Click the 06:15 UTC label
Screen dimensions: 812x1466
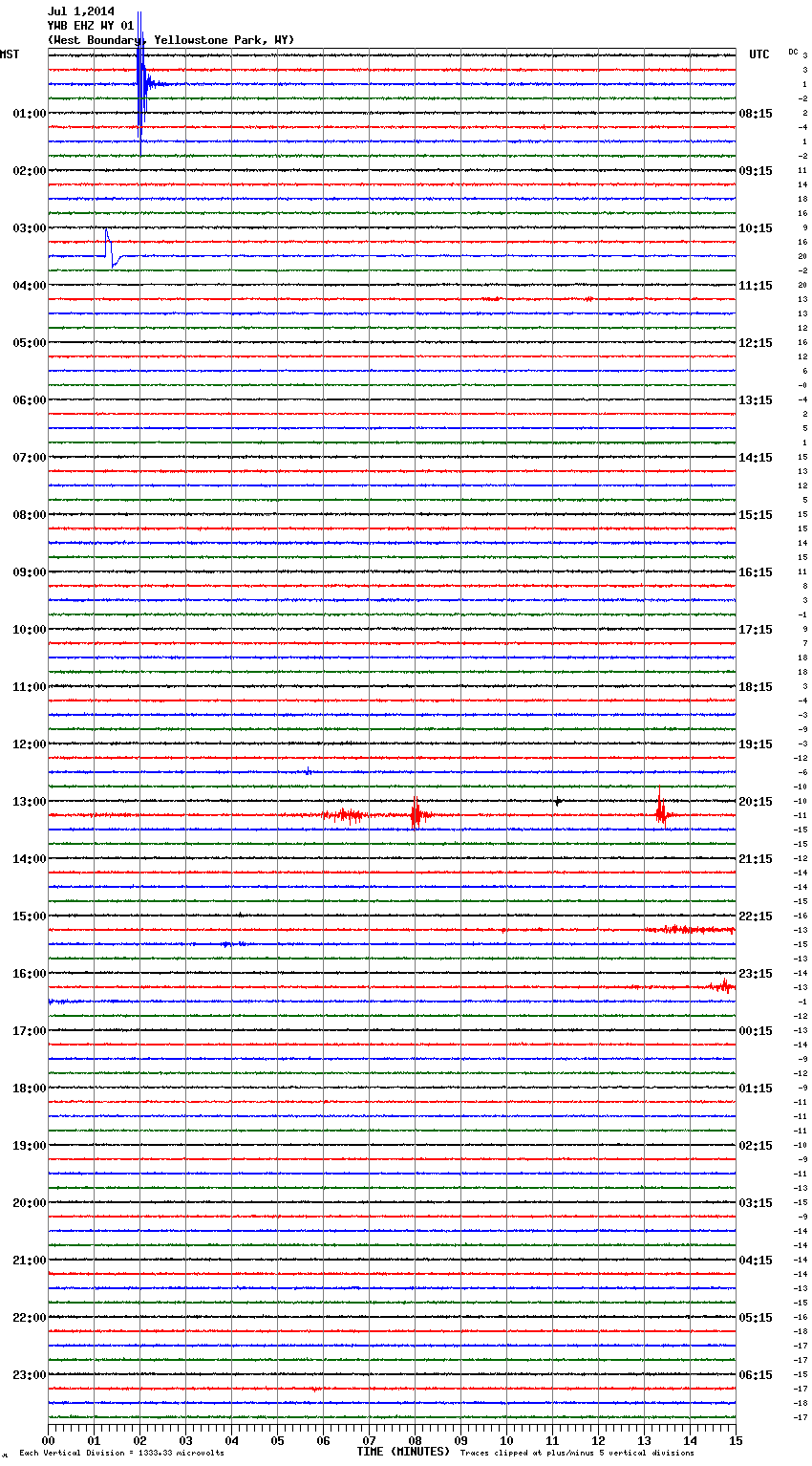coord(756,1374)
